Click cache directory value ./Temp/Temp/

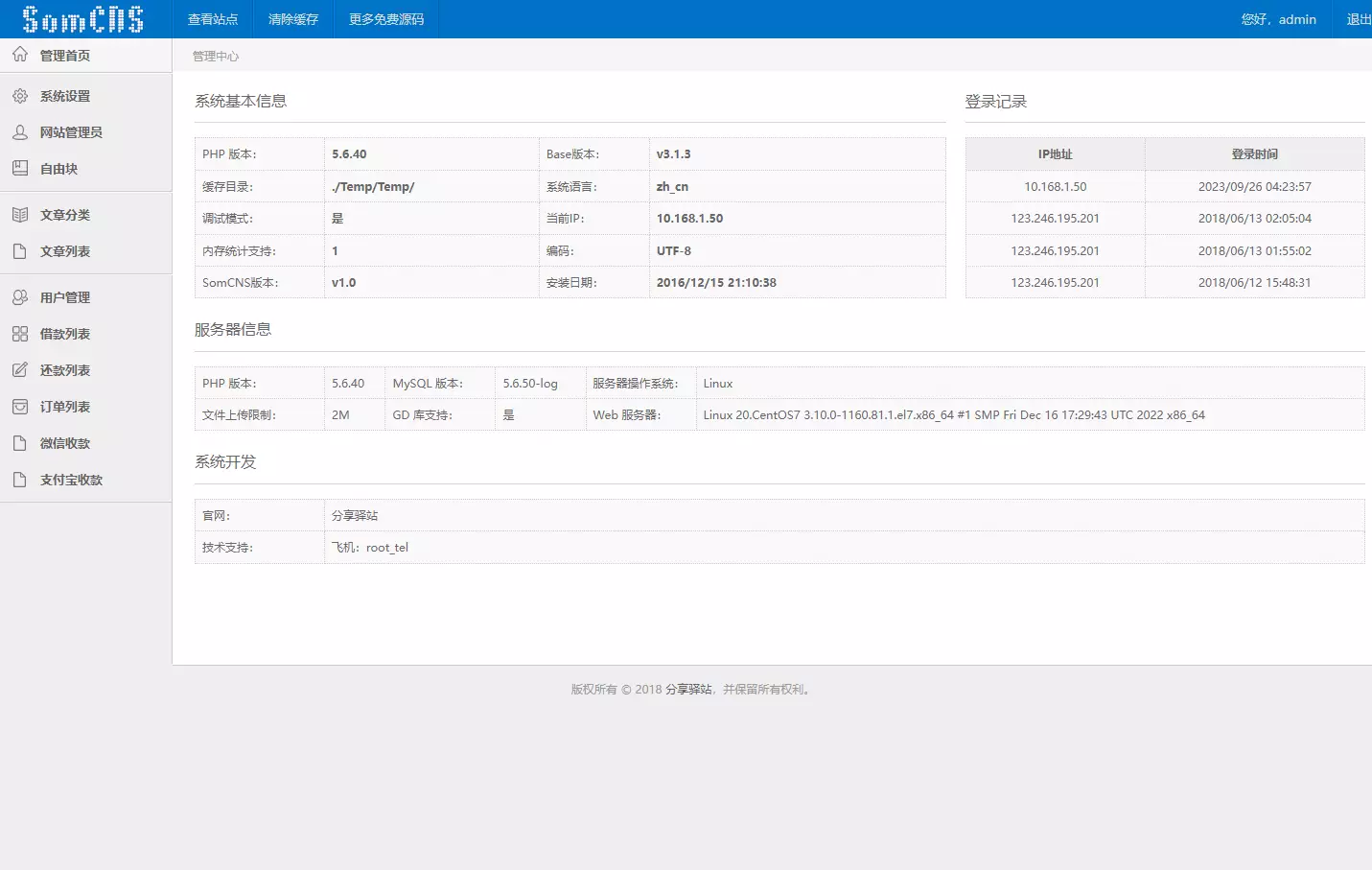[373, 187]
